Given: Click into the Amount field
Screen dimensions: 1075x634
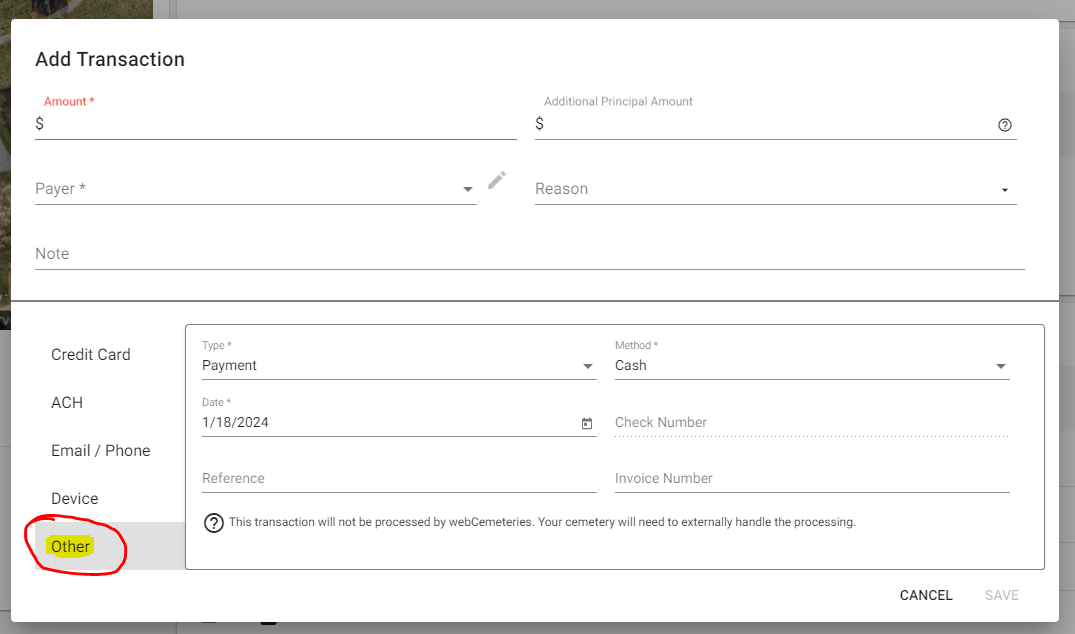Looking at the screenshot, I should (x=280, y=124).
